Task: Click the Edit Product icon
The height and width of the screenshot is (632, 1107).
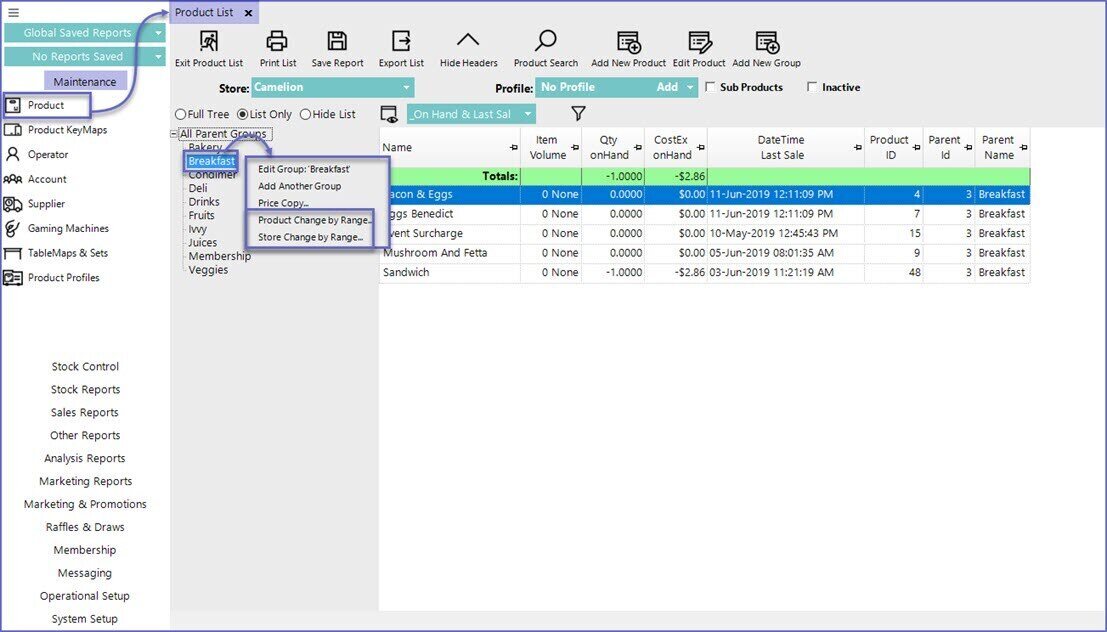Action: (x=699, y=42)
